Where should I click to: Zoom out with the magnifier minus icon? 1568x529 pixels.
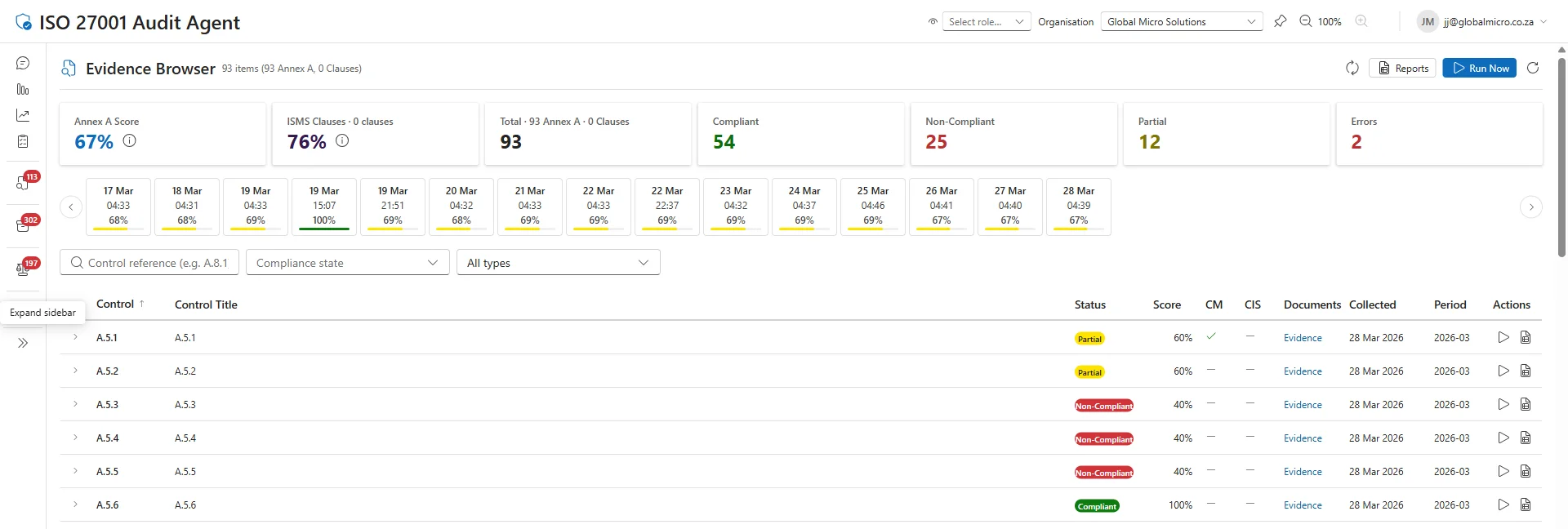click(x=1306, y=21)
